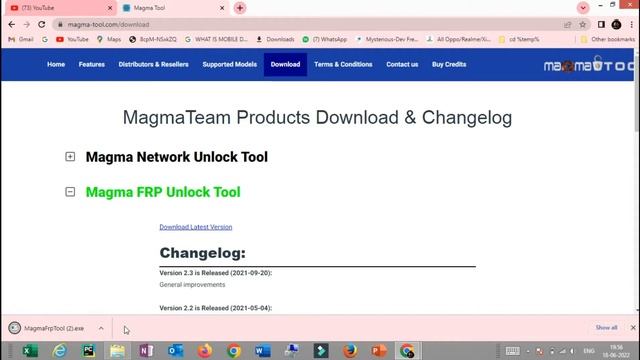This screenshot has width=640, height=360.
Task: Open the Mysterious-Dev Fre... bookmark
Action: 387,39
